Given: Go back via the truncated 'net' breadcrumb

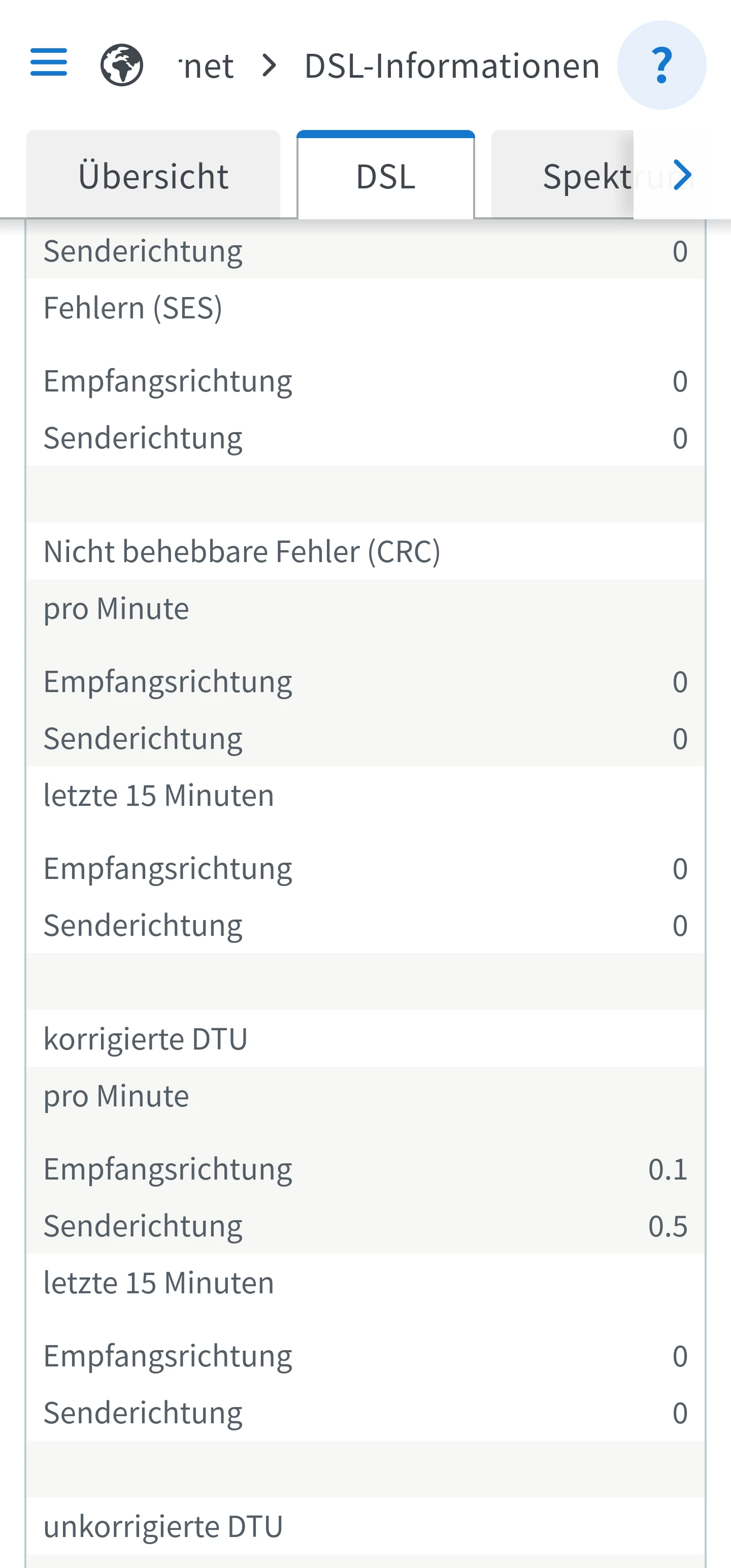Looking at the screenshot, I should (207, 66).
